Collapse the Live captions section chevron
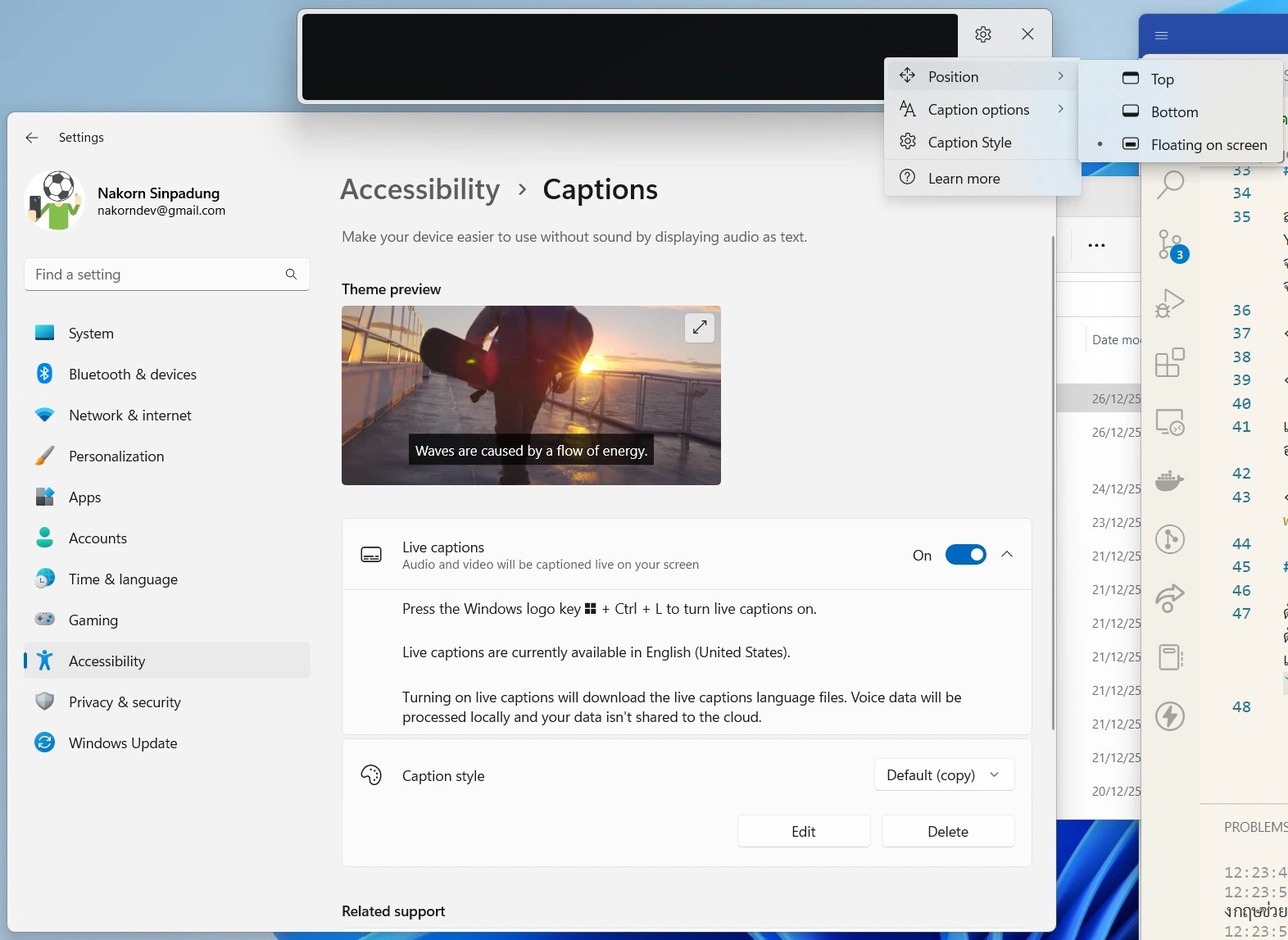The height and width of the screenshot is (940, 1288). point(1007,555)
